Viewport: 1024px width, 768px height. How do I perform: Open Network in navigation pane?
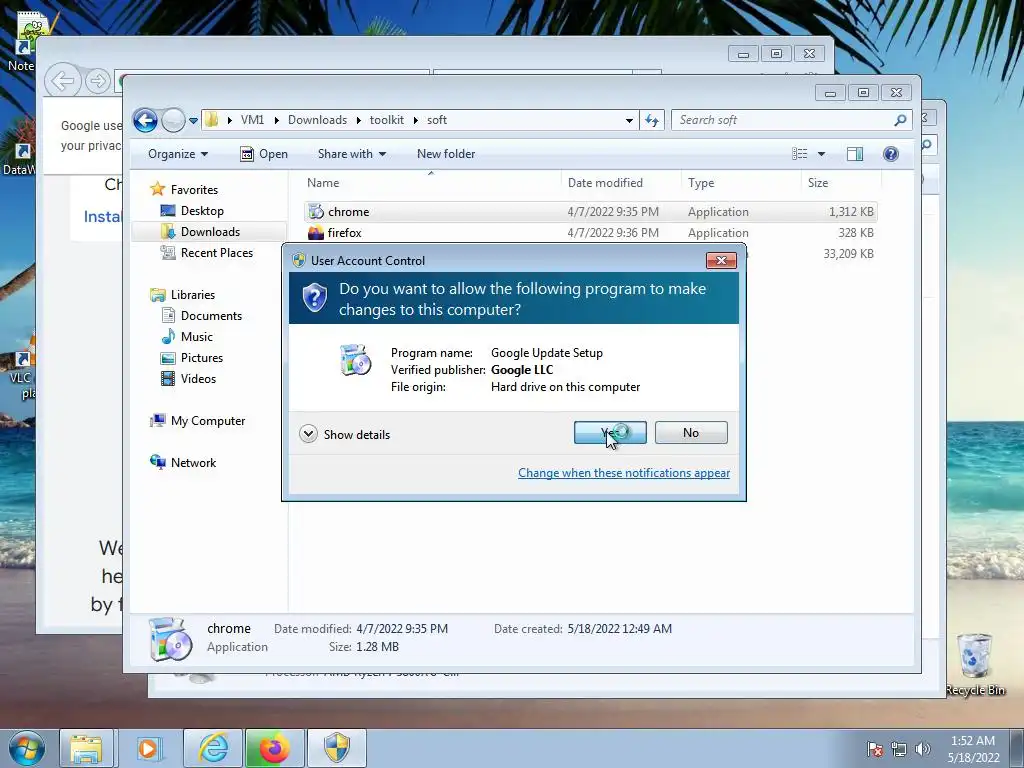(x=183, y=462)
